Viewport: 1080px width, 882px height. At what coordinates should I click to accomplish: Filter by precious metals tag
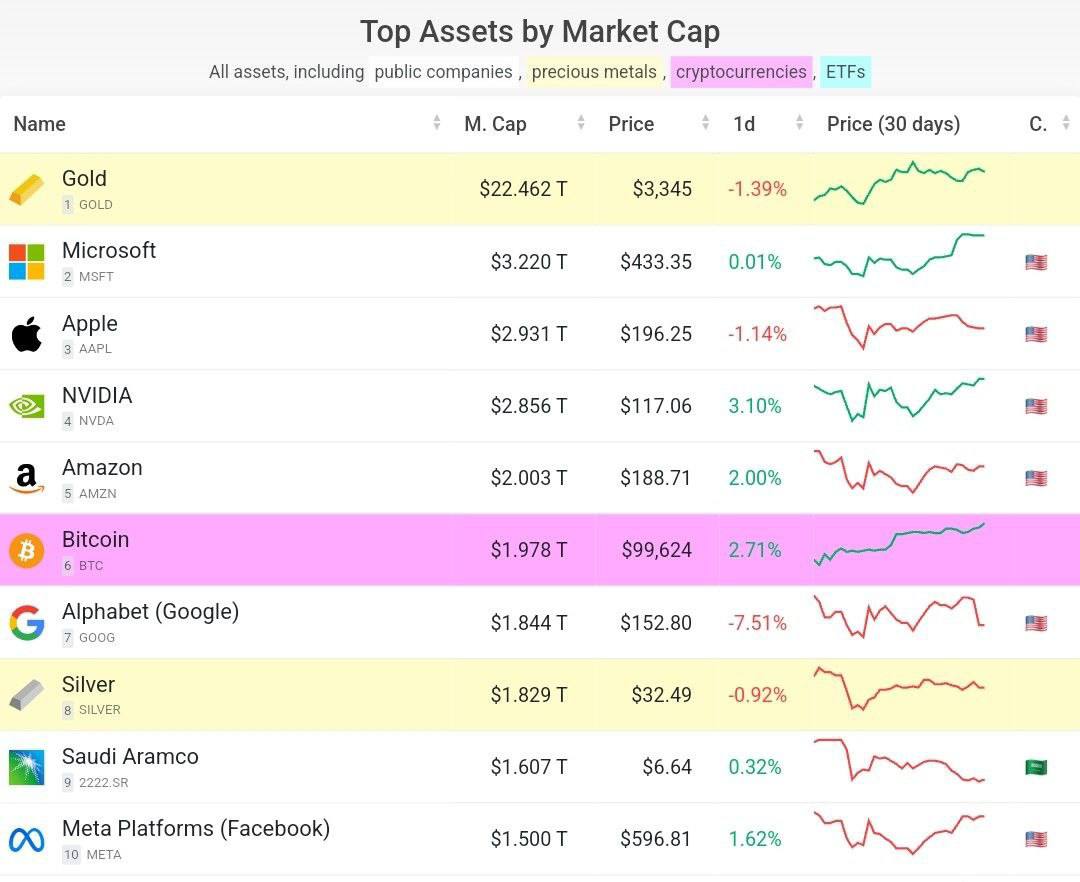point(594,72)
